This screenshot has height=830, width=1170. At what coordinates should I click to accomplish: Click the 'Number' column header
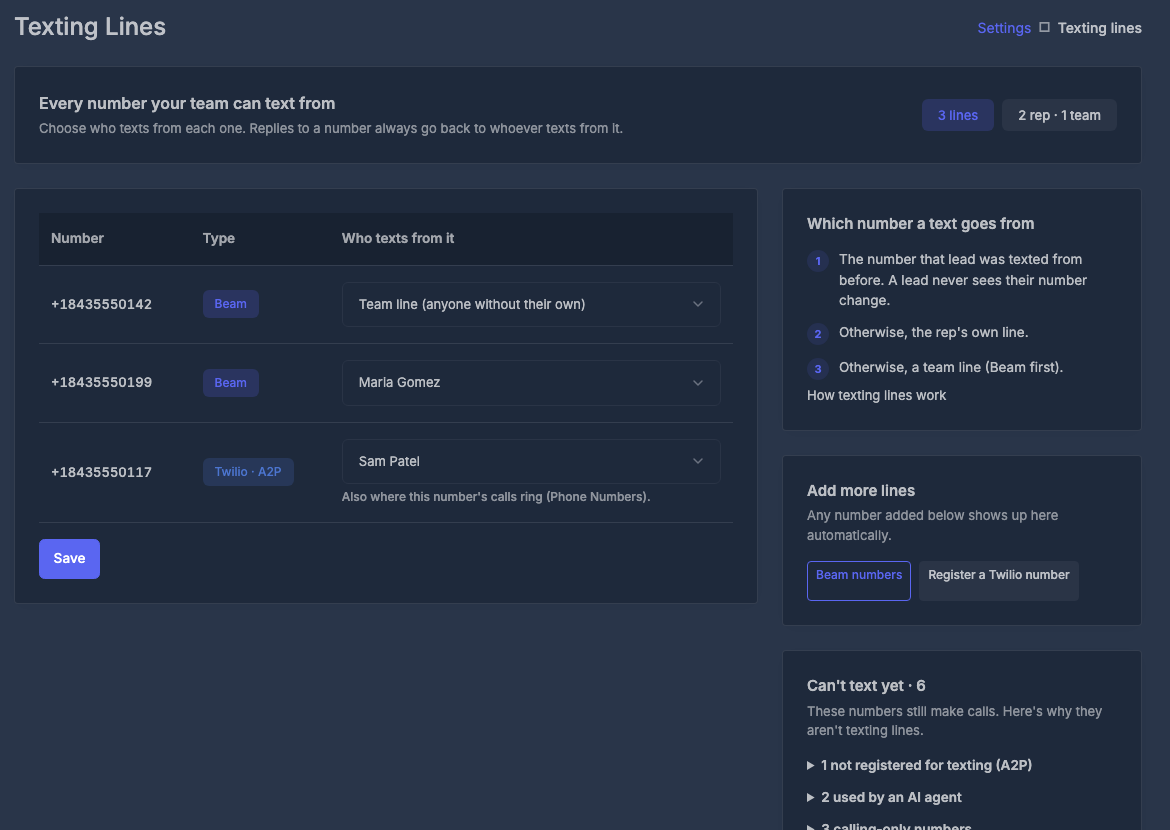pyautogui.click(x=78, y=238)
